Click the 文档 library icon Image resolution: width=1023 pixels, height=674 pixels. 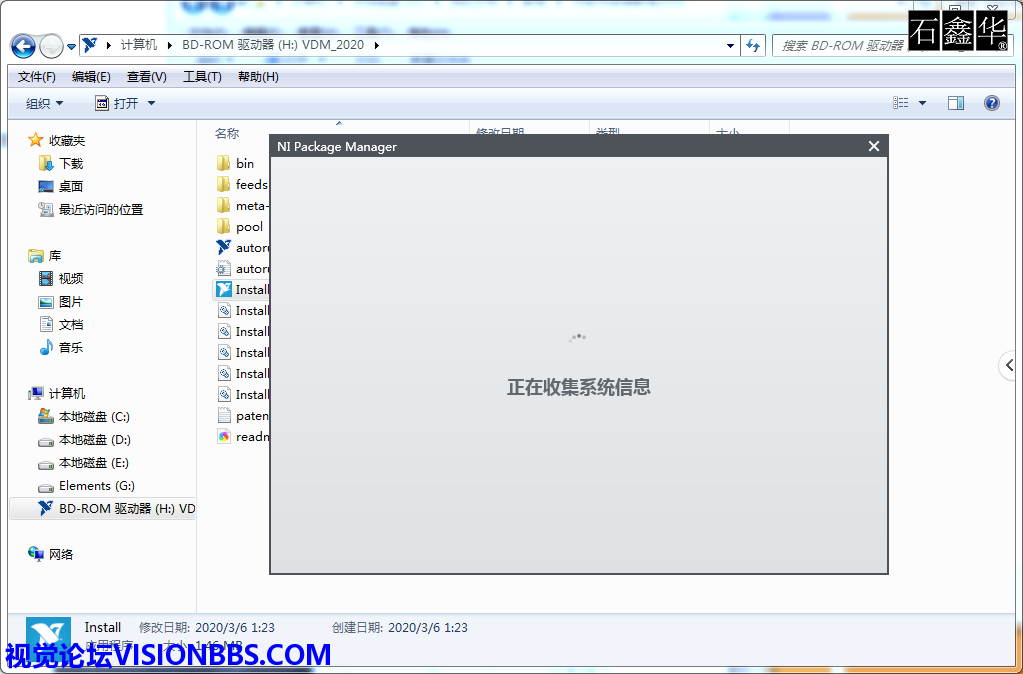coord(46,324)
